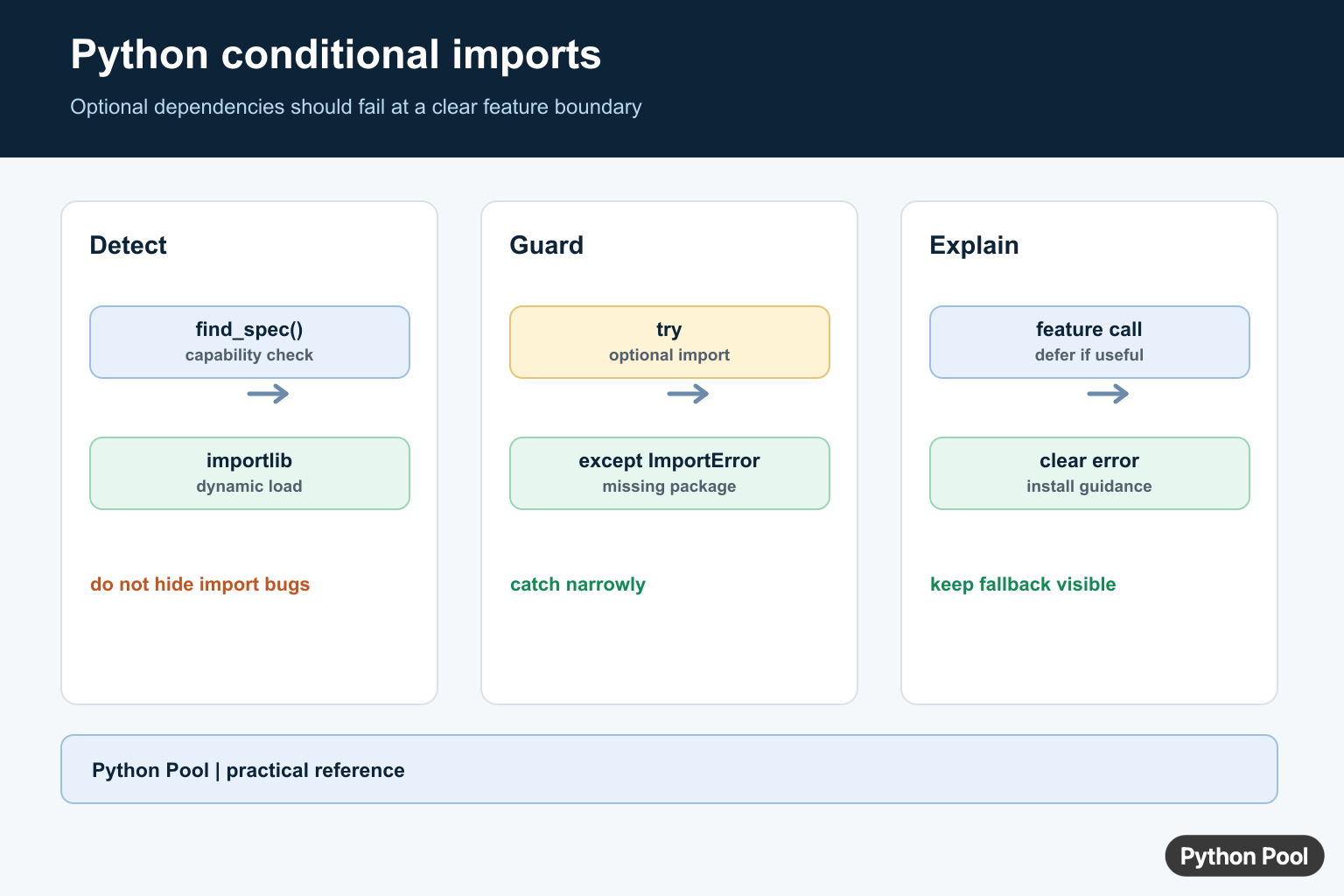Click the Python Pool badge
This screenshot has height=896, width=1344.
pyautogui.click(x=1244, y=856)
